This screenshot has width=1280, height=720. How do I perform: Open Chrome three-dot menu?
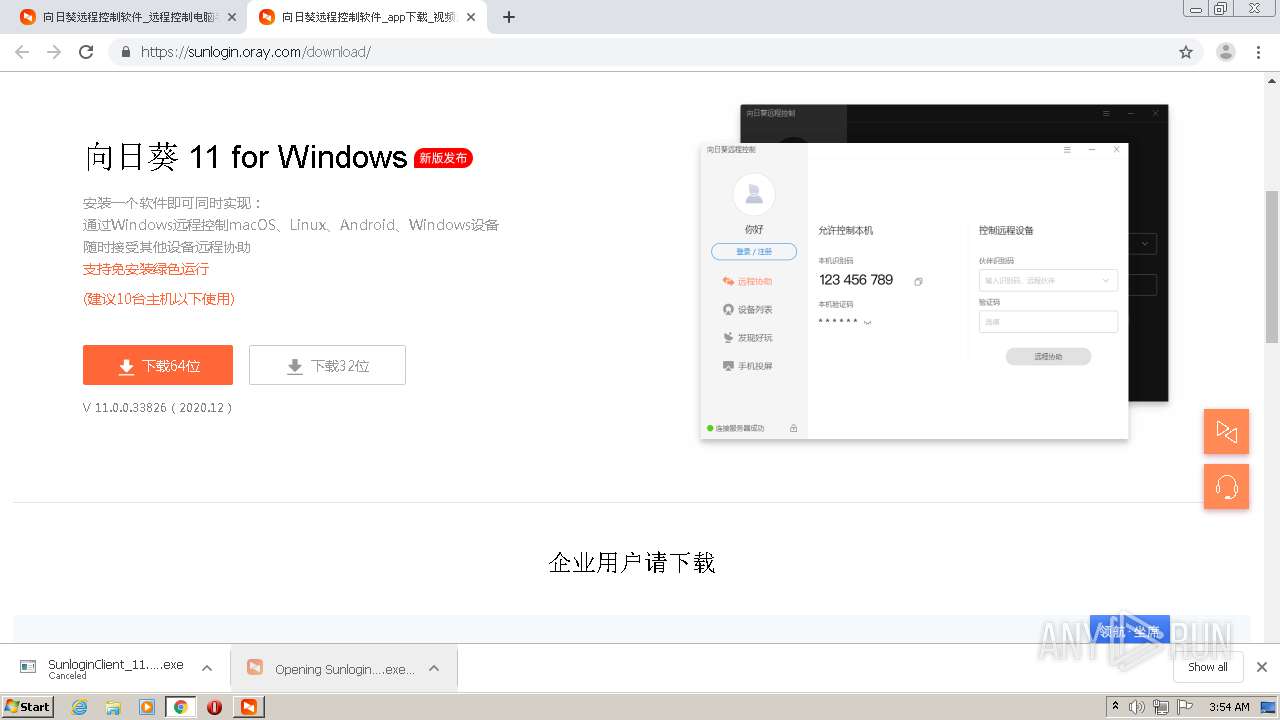(x=1259, y=52)
